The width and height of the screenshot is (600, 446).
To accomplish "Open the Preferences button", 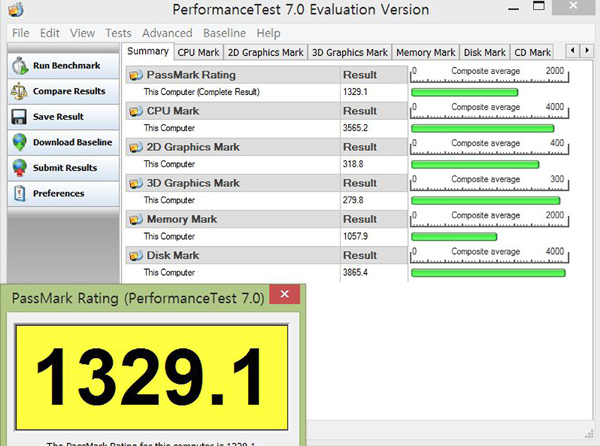I will pyautogui.click(x=63, y=194).
